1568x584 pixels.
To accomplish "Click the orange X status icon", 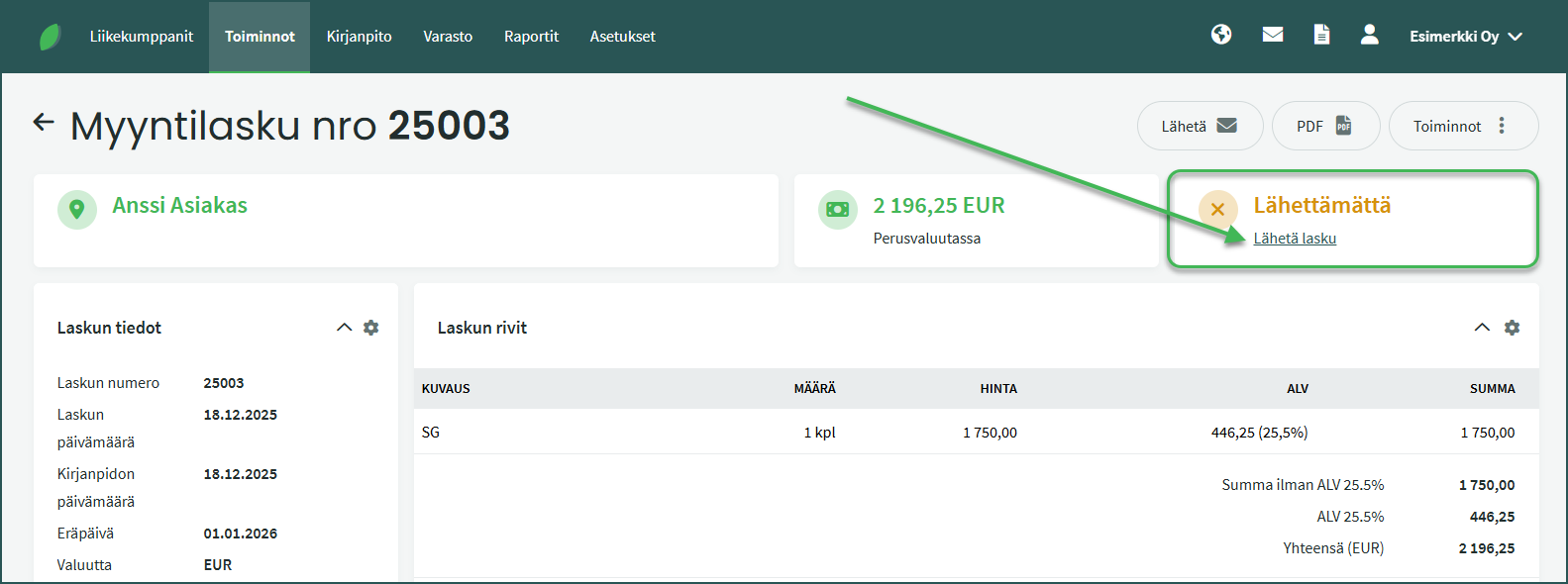I will pyautogui.click(x=1217, y=210).
